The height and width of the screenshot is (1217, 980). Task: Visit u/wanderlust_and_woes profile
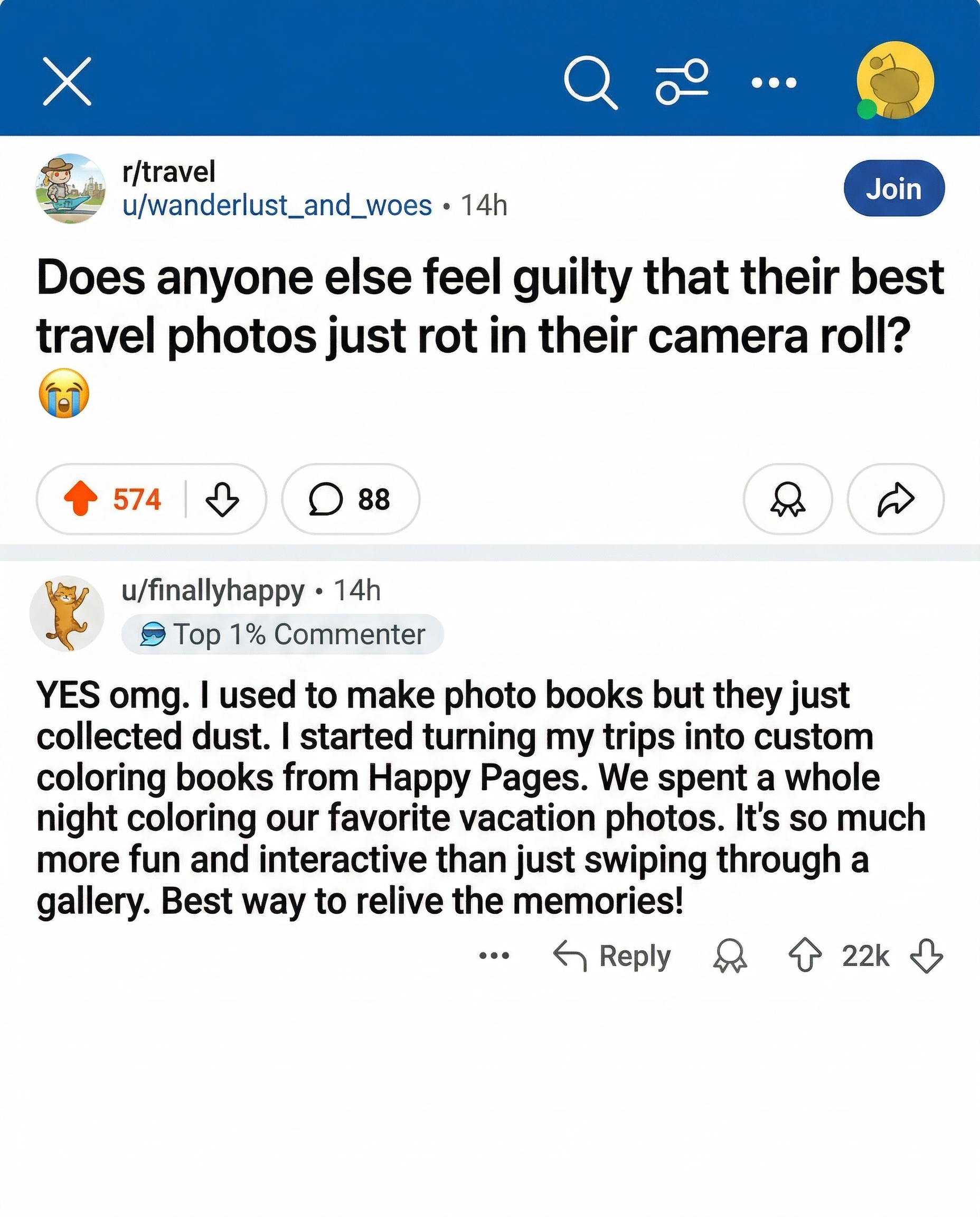tap(277, 205)
